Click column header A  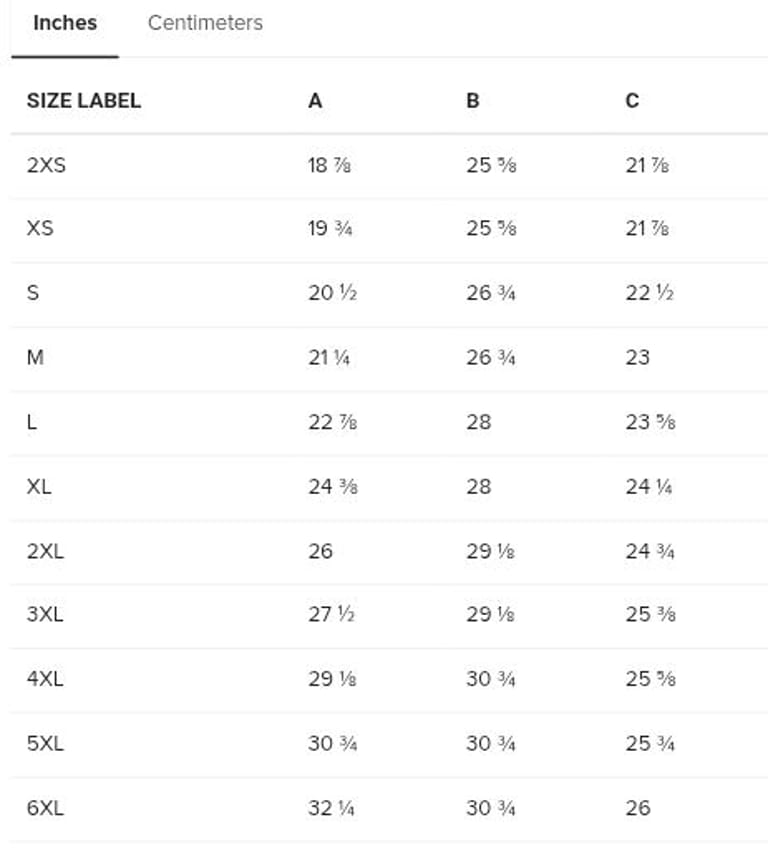pyautogui.click(x=315, y=100)
